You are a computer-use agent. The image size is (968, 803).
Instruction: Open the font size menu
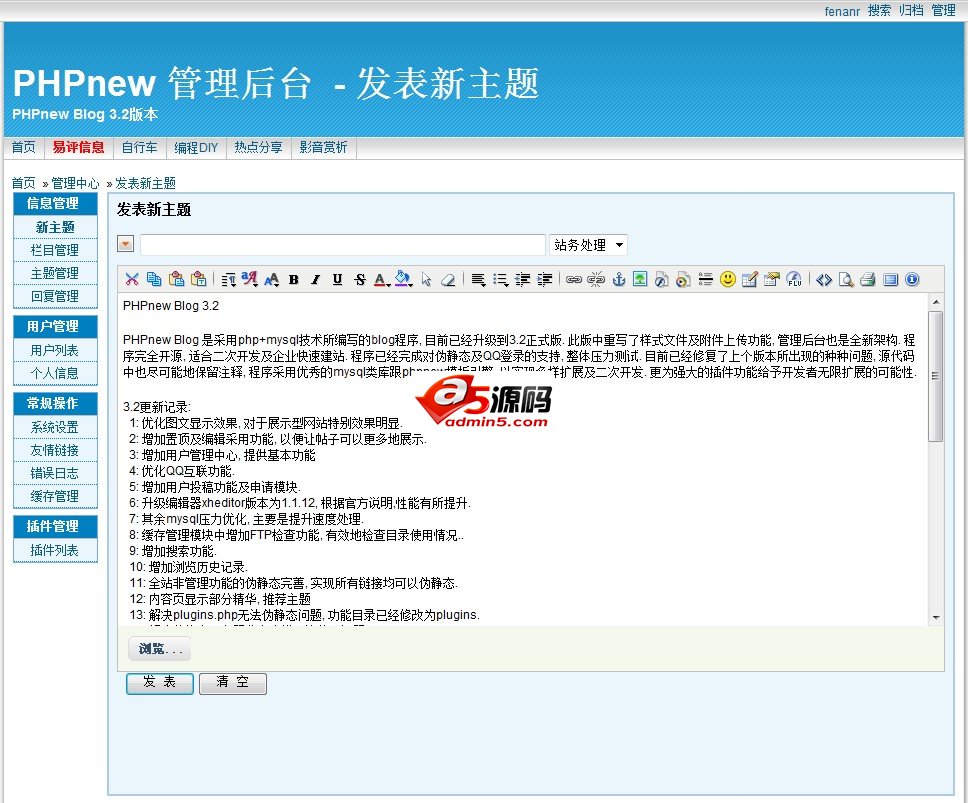272,280
